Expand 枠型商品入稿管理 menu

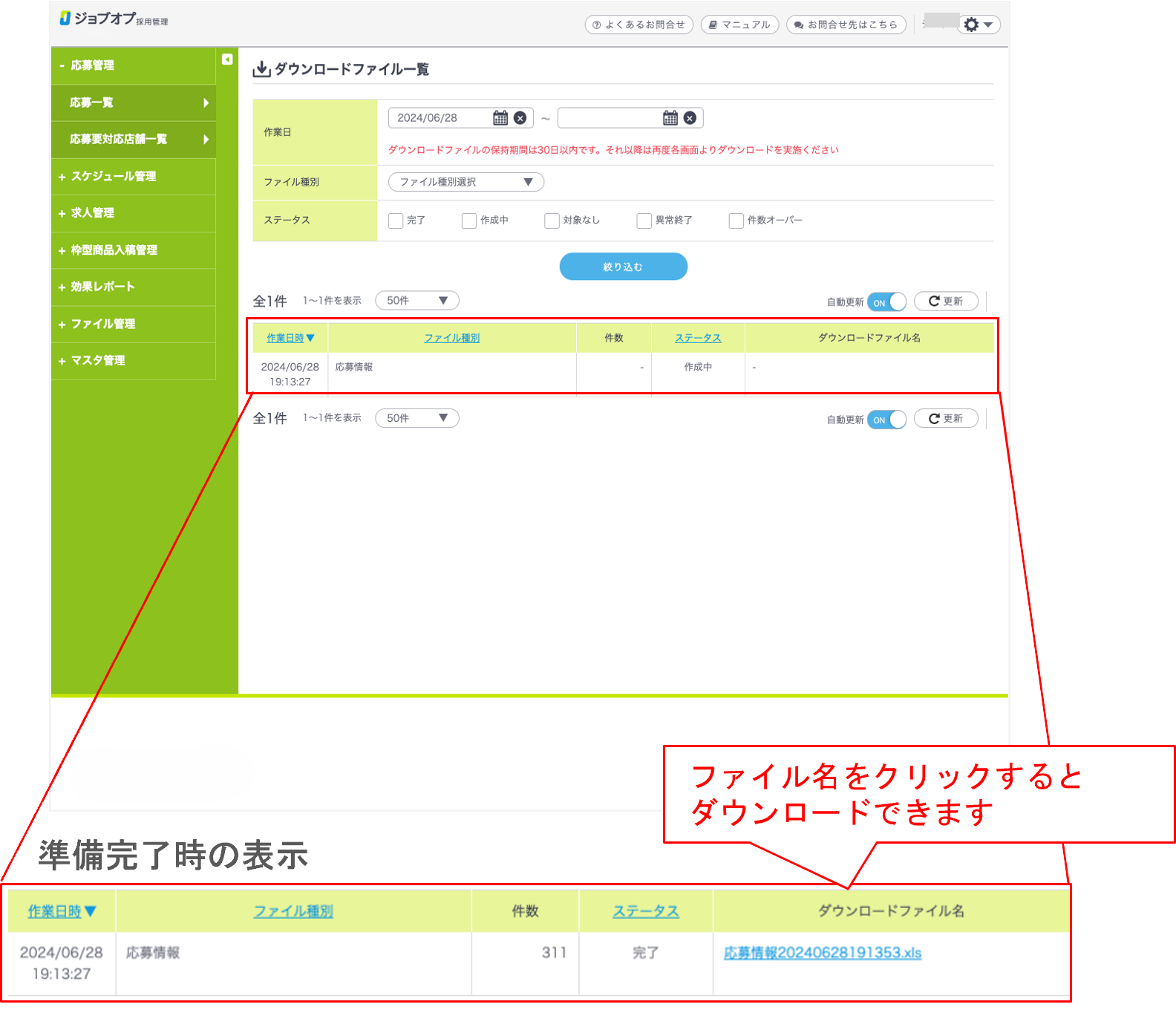pos(134,250)
